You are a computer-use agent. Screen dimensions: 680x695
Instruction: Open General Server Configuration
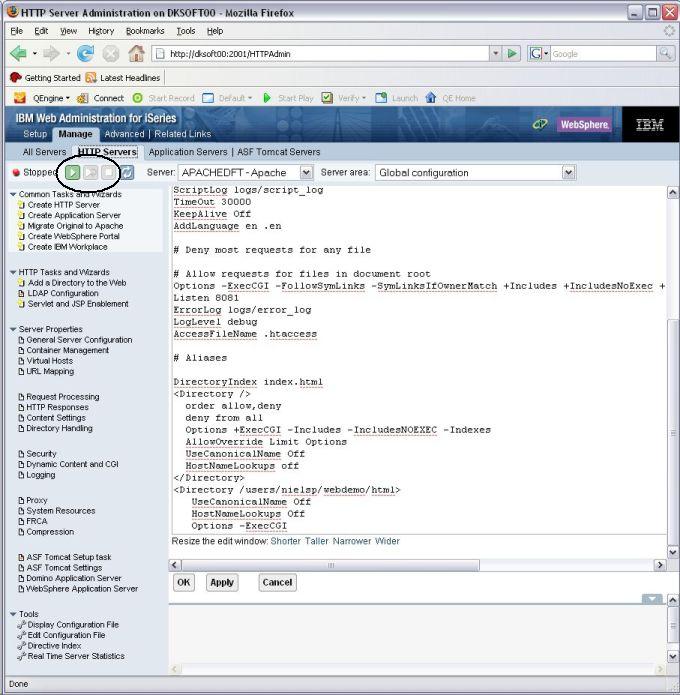click(79, 340)
